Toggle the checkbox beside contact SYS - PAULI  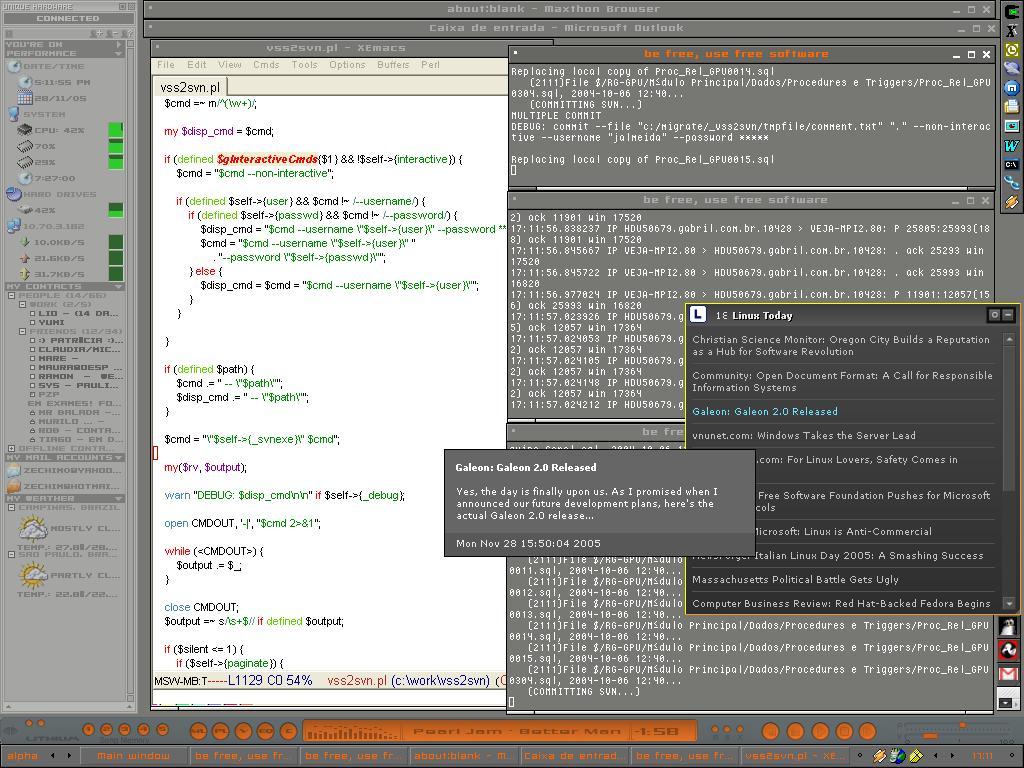click(33, 385)
